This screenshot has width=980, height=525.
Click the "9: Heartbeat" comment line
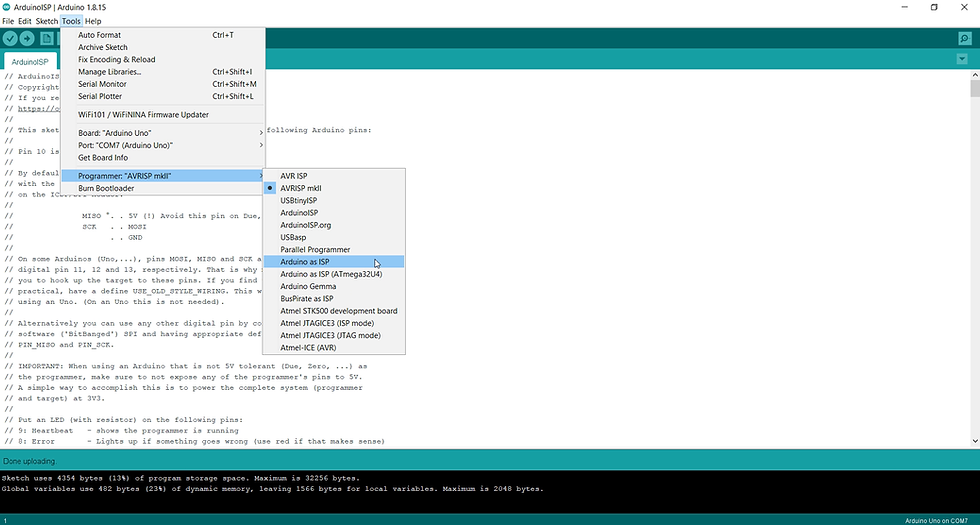(x=121, y=431)
